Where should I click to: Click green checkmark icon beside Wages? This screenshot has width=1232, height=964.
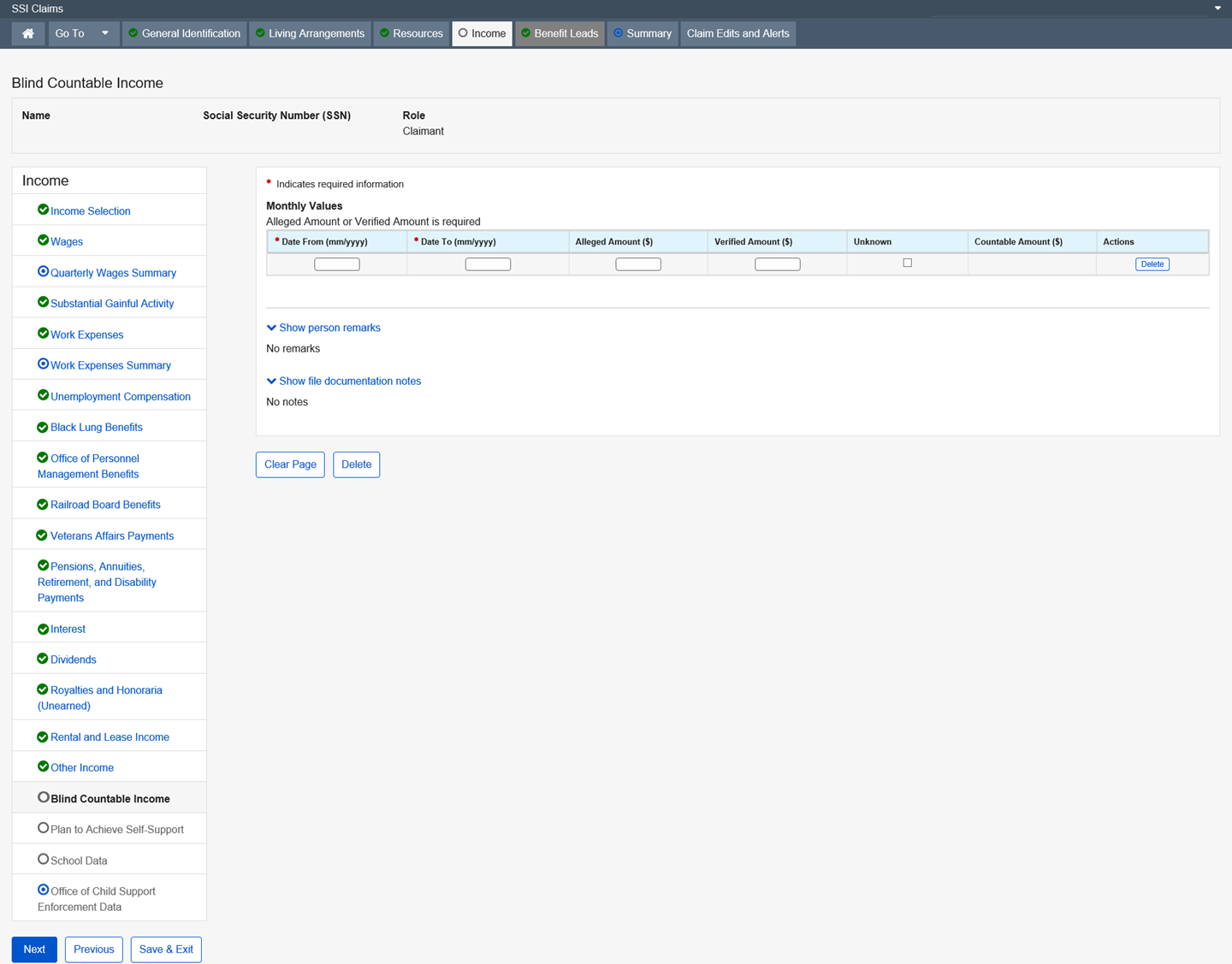pos(43,240)
